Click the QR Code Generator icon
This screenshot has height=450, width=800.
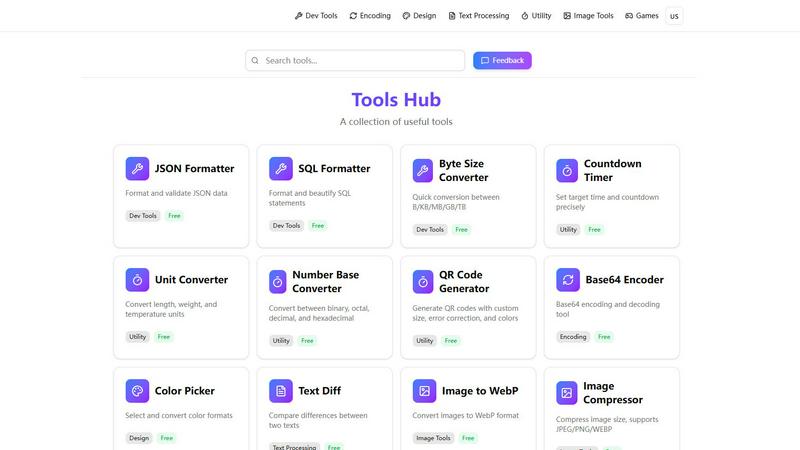422,282
